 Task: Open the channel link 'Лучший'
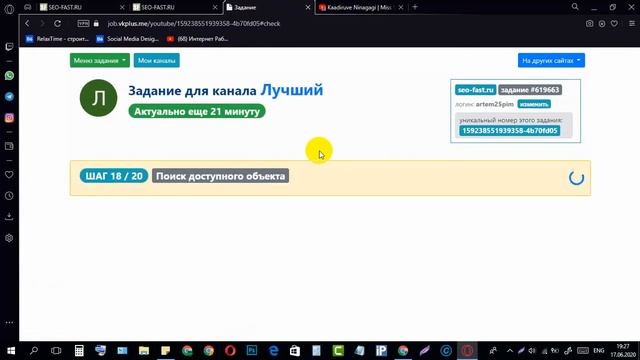291,90
